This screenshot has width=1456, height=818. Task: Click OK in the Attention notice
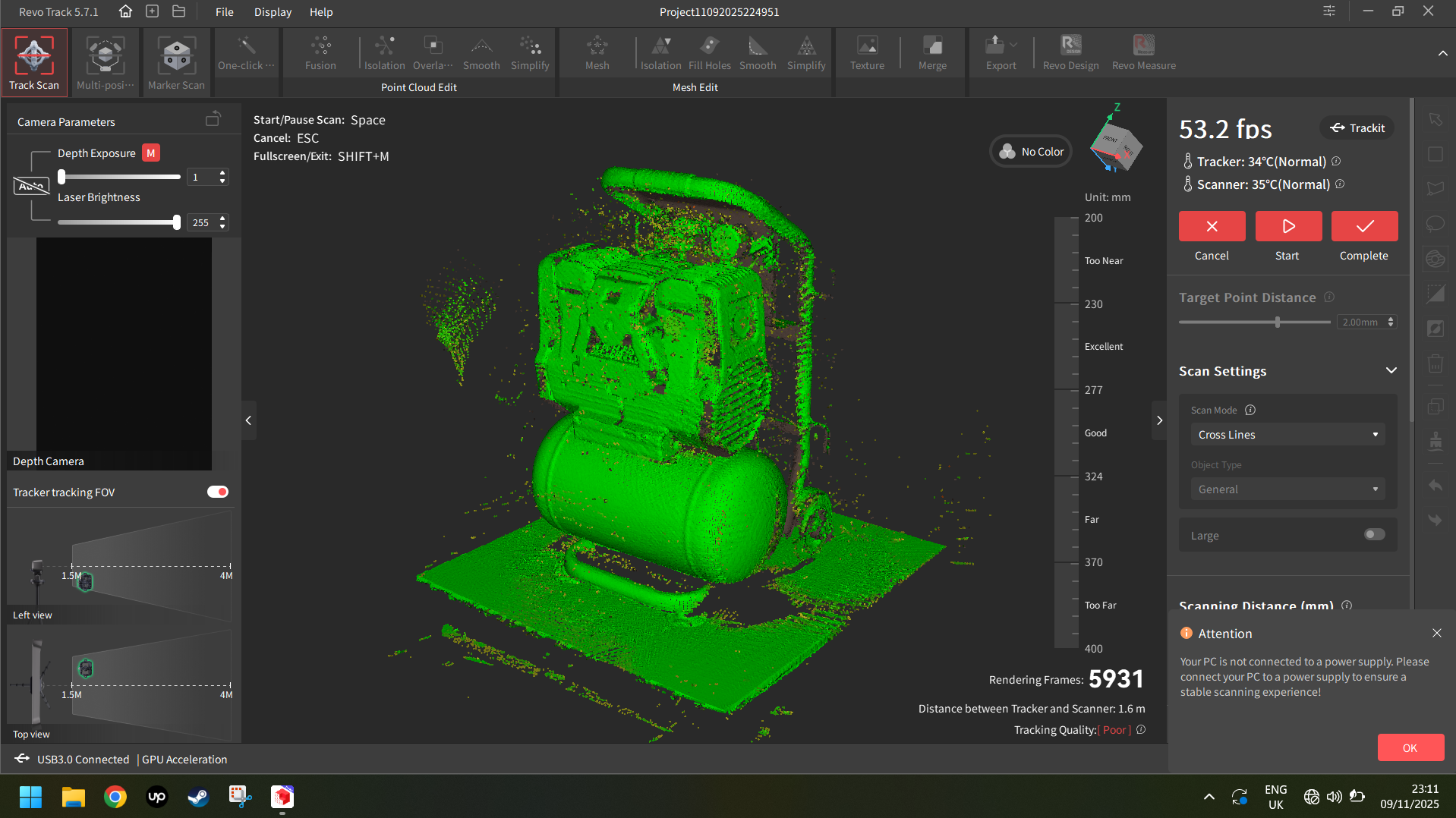tap(1410, 747)
